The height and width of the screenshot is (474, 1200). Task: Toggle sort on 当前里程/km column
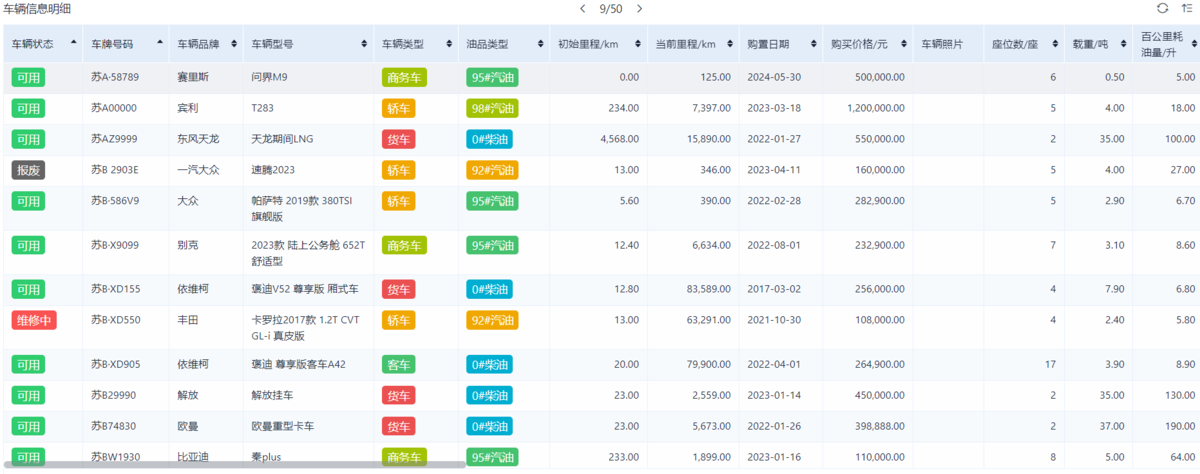point(731,44)
